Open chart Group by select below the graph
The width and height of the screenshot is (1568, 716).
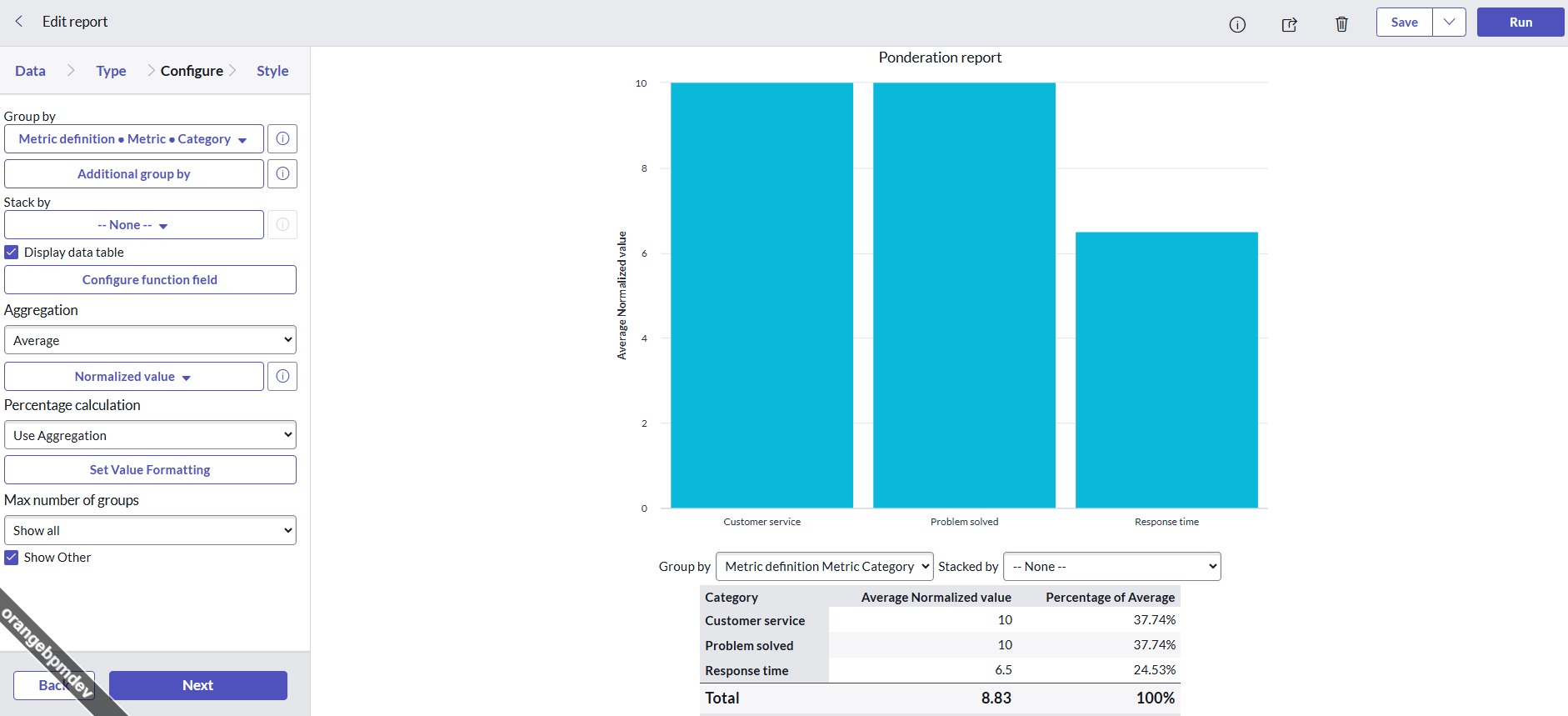point(825,567)
